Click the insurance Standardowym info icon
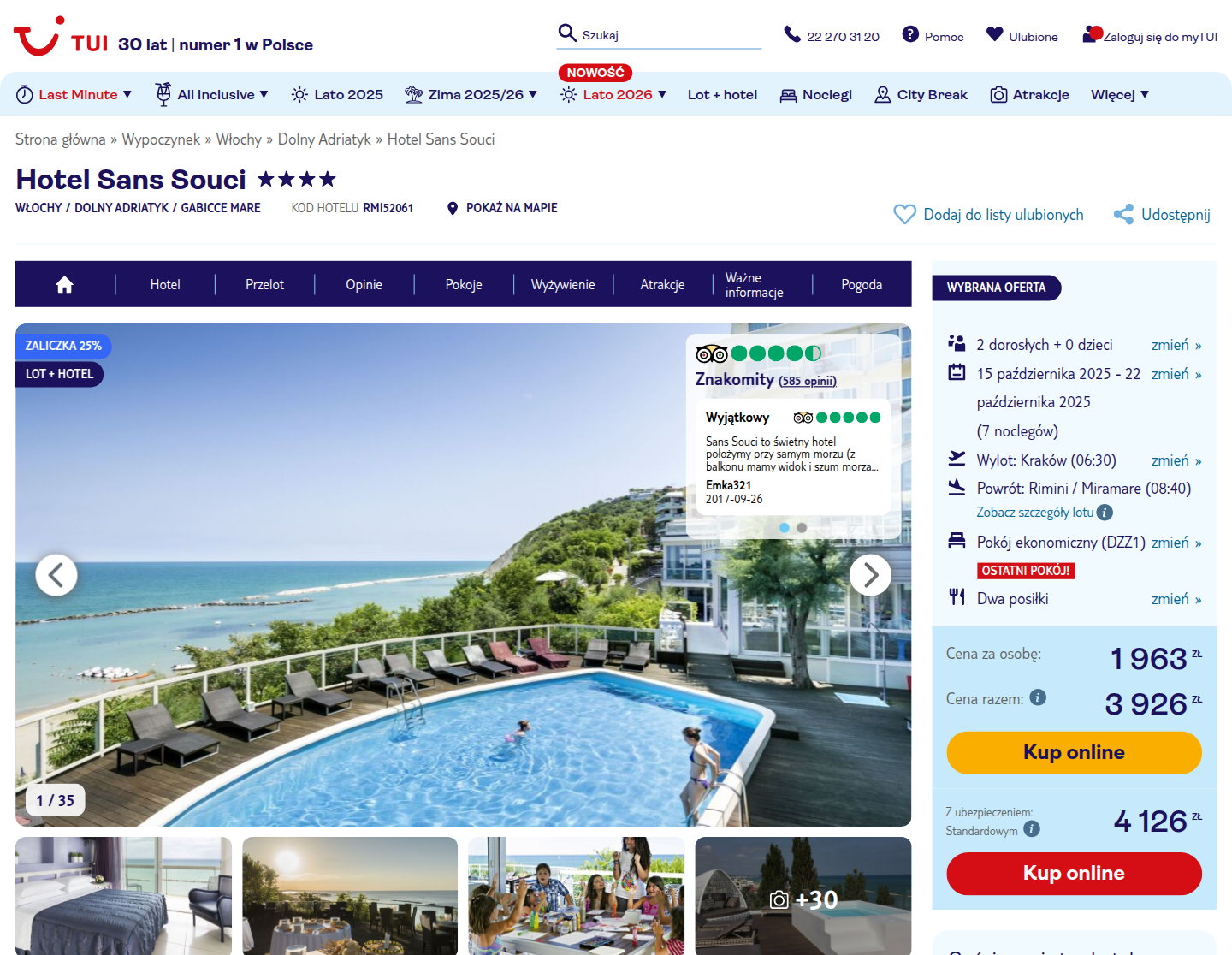The height and width of the screenshot is (955, 1232). (x=1032, y=829)
